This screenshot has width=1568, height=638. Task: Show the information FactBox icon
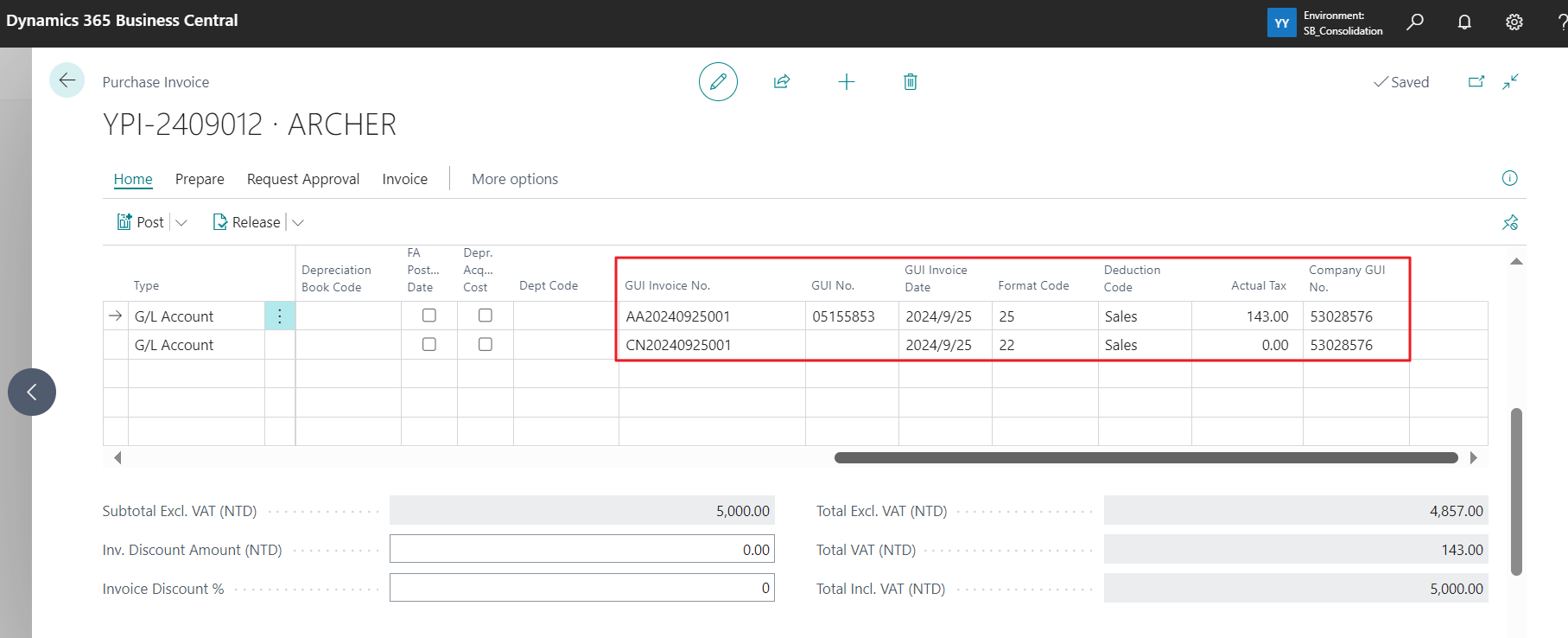1509,178
